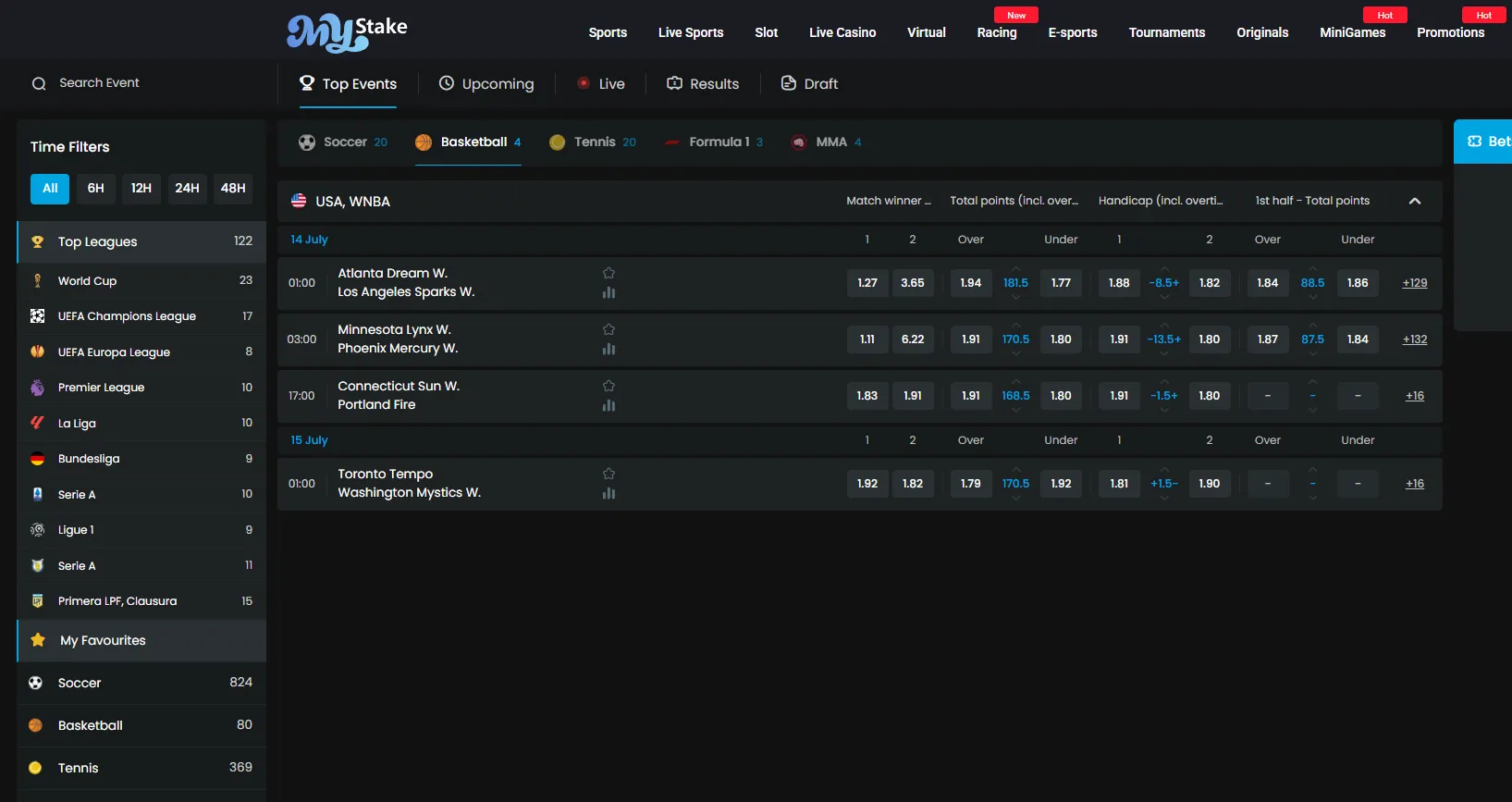The image size is (1512, 802).
Task: Open Premier League in sidebar
Action: pyautogui.click(x=141, y=388)
